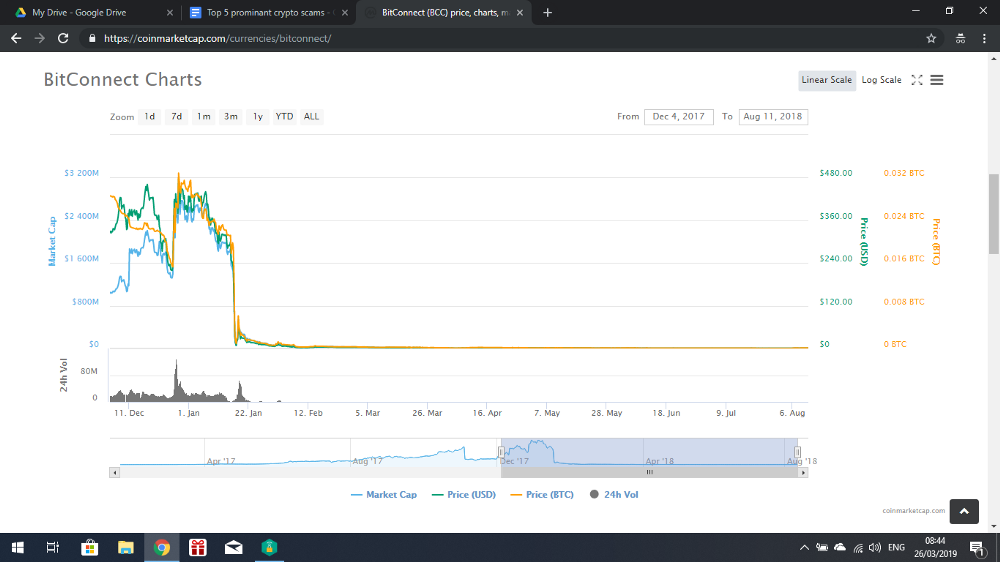Click the BitConnect Charts heading
Screen dimensions: 1000x562
122,80
